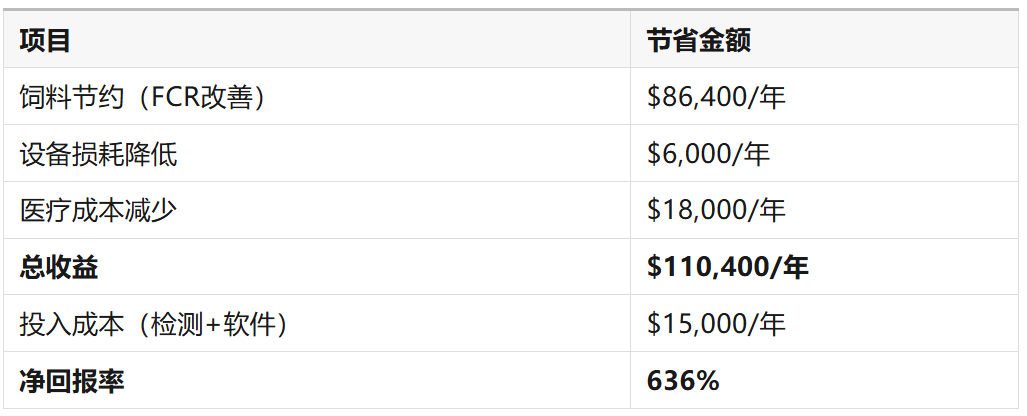The width and height of the screenshot is (1027, 416).
Task: Select the bold $110,400/年 total value
Action: 728,268
